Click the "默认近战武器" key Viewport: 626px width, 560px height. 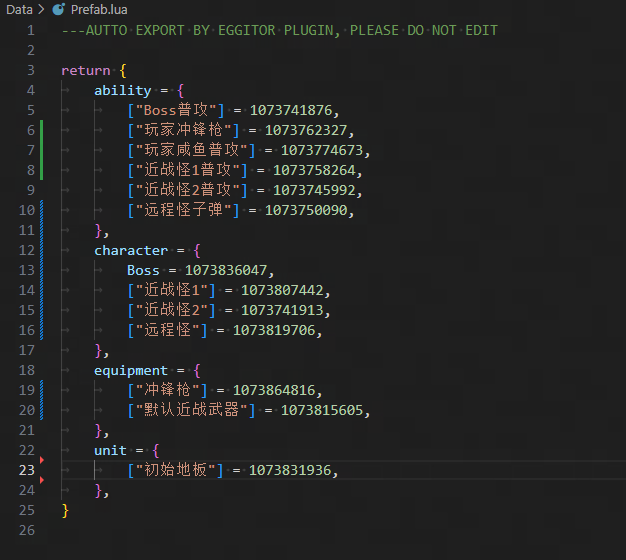(191, 410)
